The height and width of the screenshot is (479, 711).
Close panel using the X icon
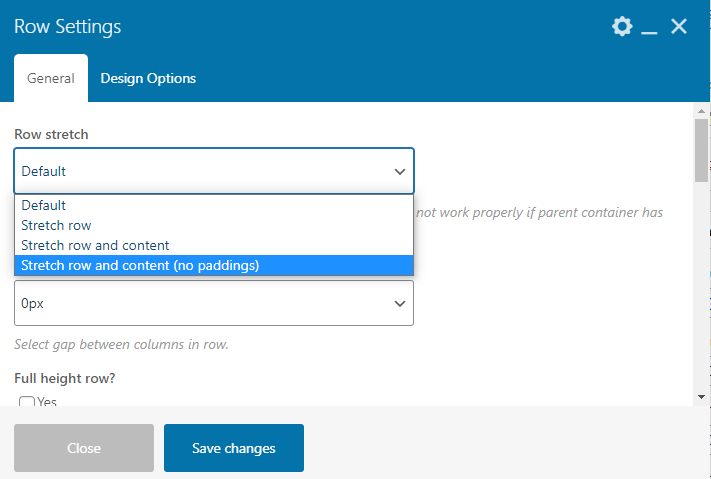click(679, 27)
